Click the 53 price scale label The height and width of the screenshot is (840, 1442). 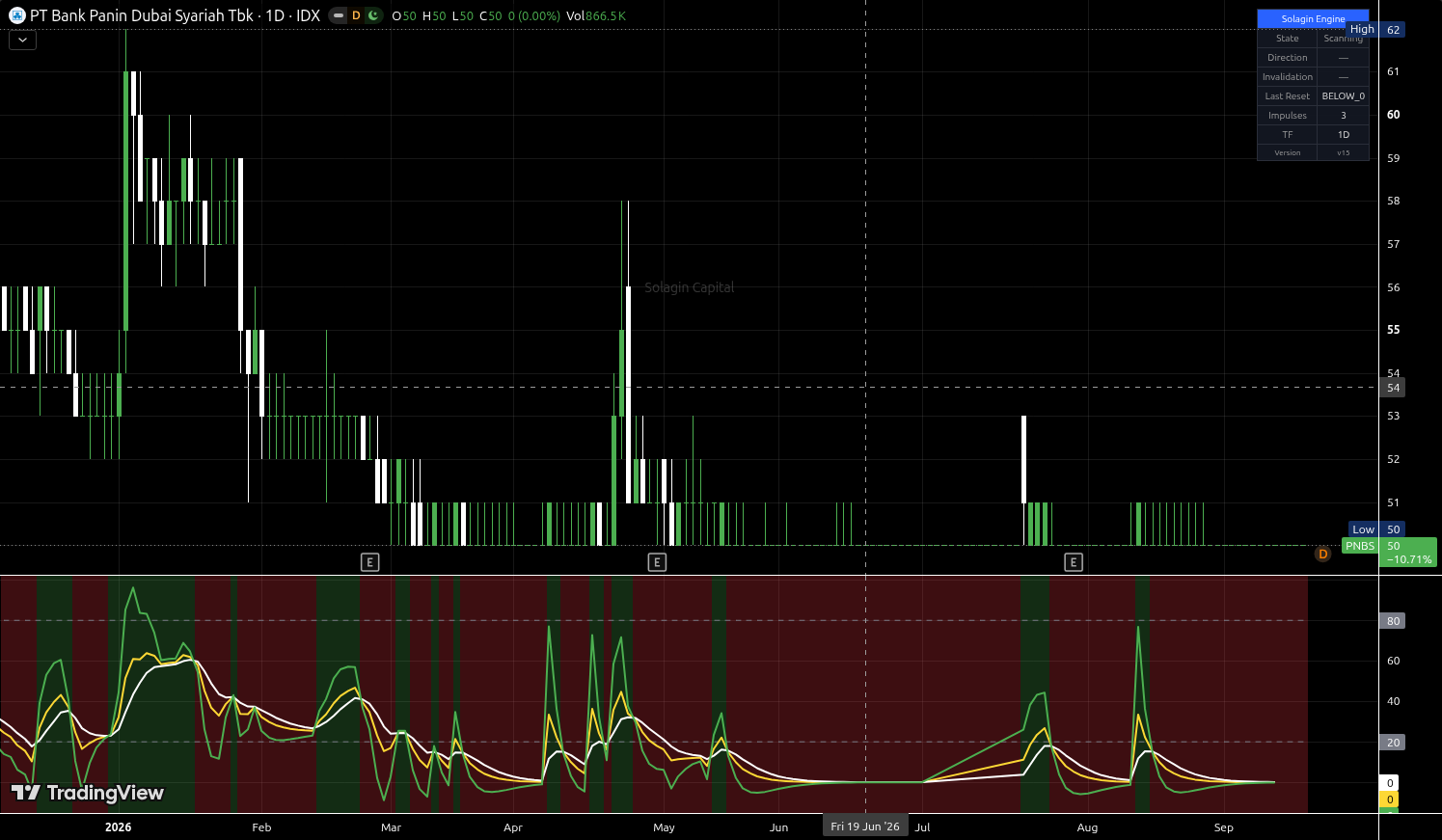(x=1393, y=416)
